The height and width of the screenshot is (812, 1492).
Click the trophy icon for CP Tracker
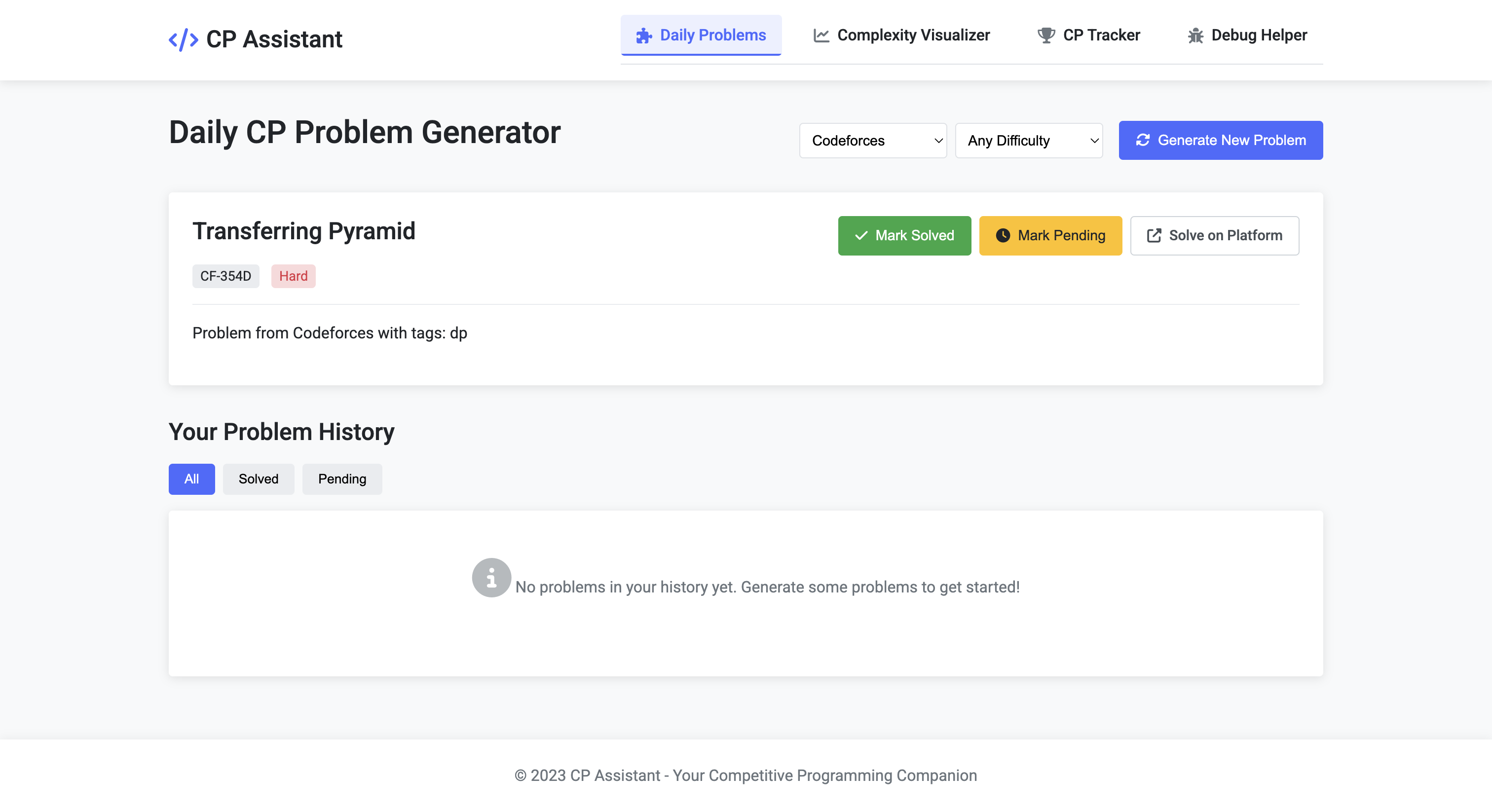click(1045, 36)
